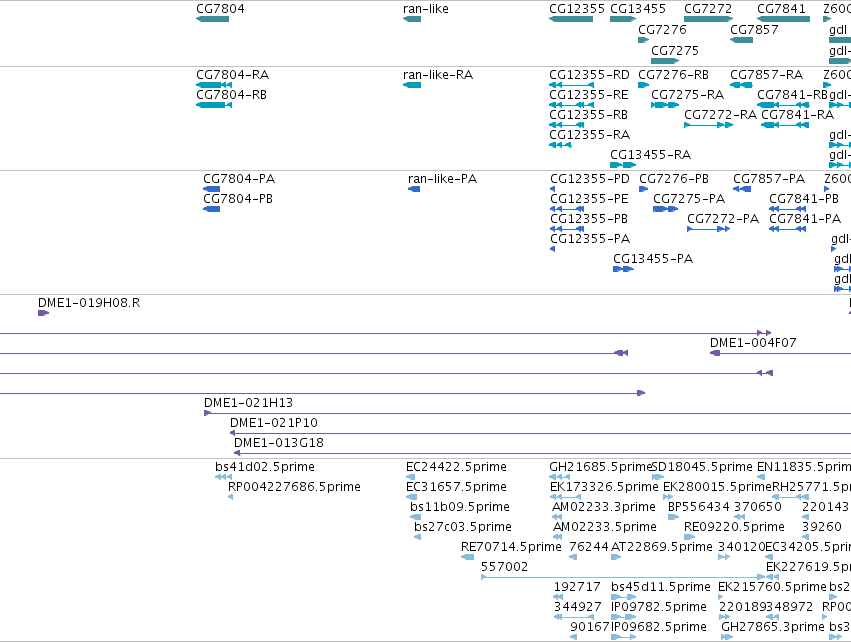Click EST AM02233.5prime
This screenshot has width=851, height=642.
[557, 537]
